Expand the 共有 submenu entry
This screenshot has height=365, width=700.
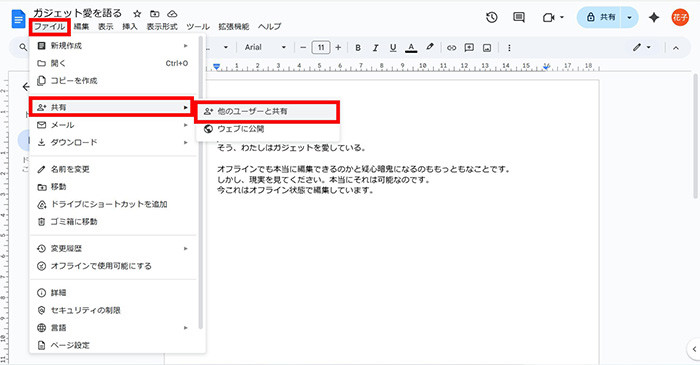click(112, 107)
